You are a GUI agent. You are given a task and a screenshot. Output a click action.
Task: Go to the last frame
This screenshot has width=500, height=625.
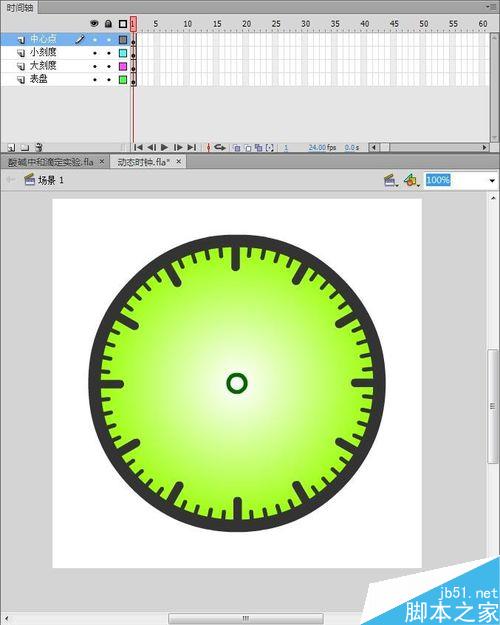(x=191, y=147)
